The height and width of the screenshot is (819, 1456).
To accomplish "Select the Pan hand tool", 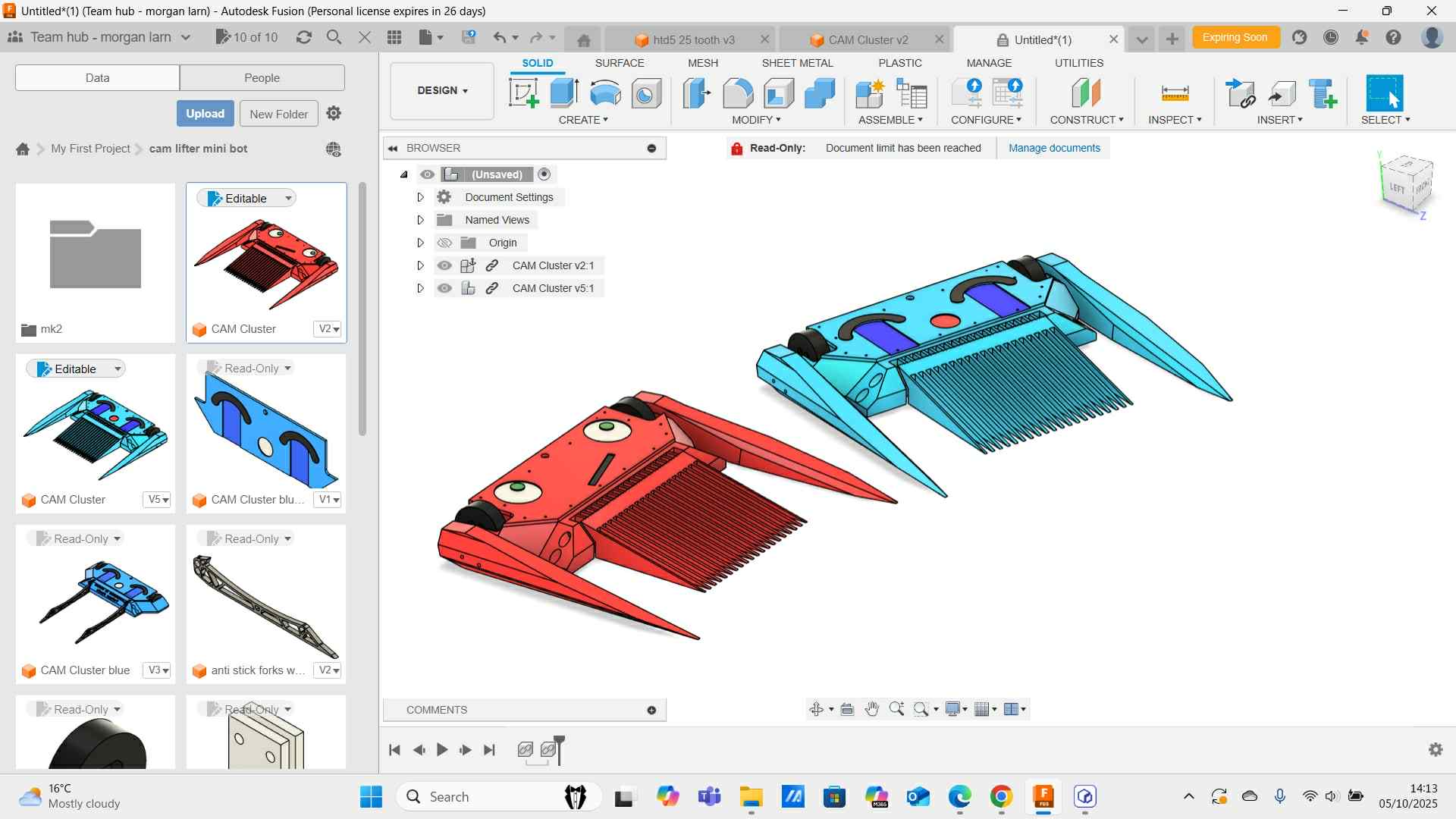I will click(x=872, y=709).
